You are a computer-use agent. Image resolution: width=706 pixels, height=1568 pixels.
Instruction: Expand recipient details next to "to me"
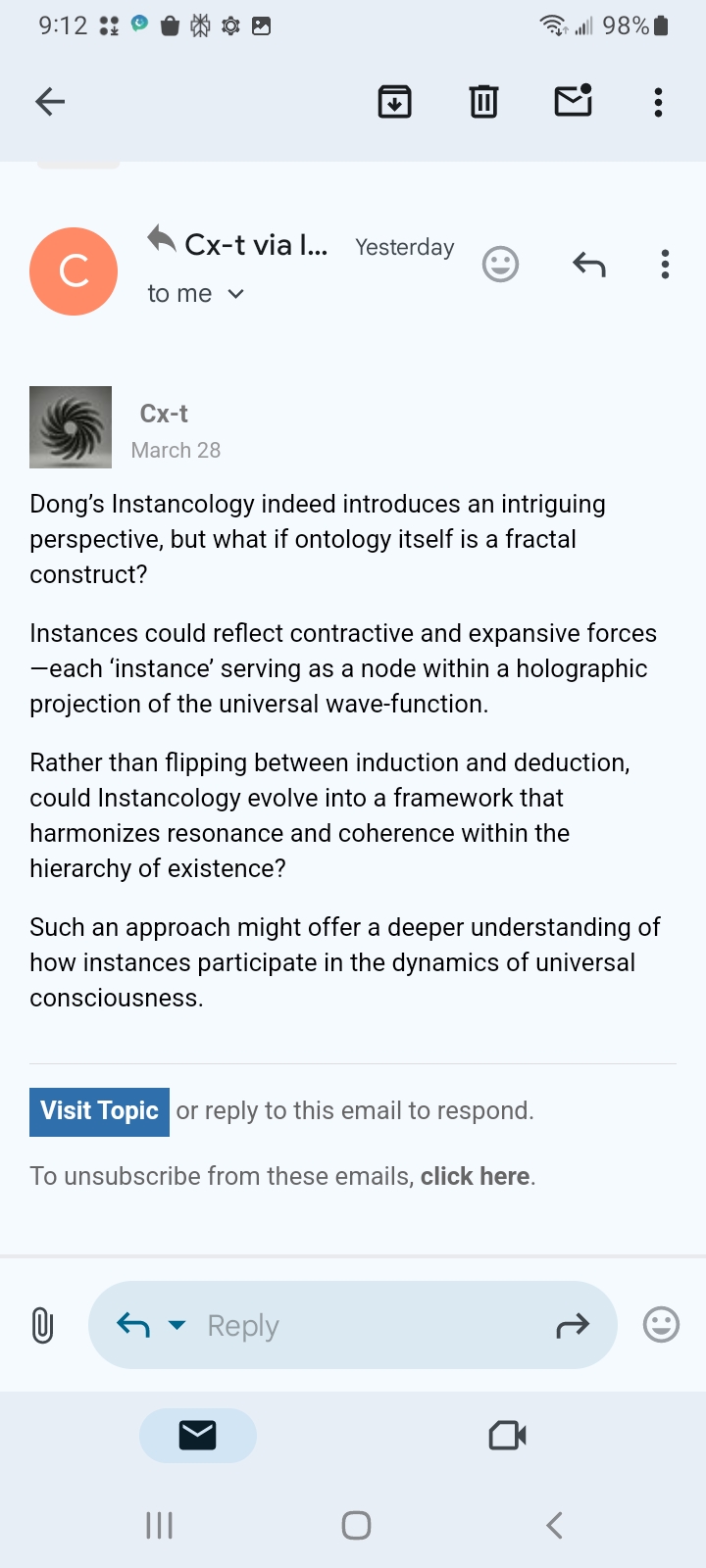pos(235,294)
